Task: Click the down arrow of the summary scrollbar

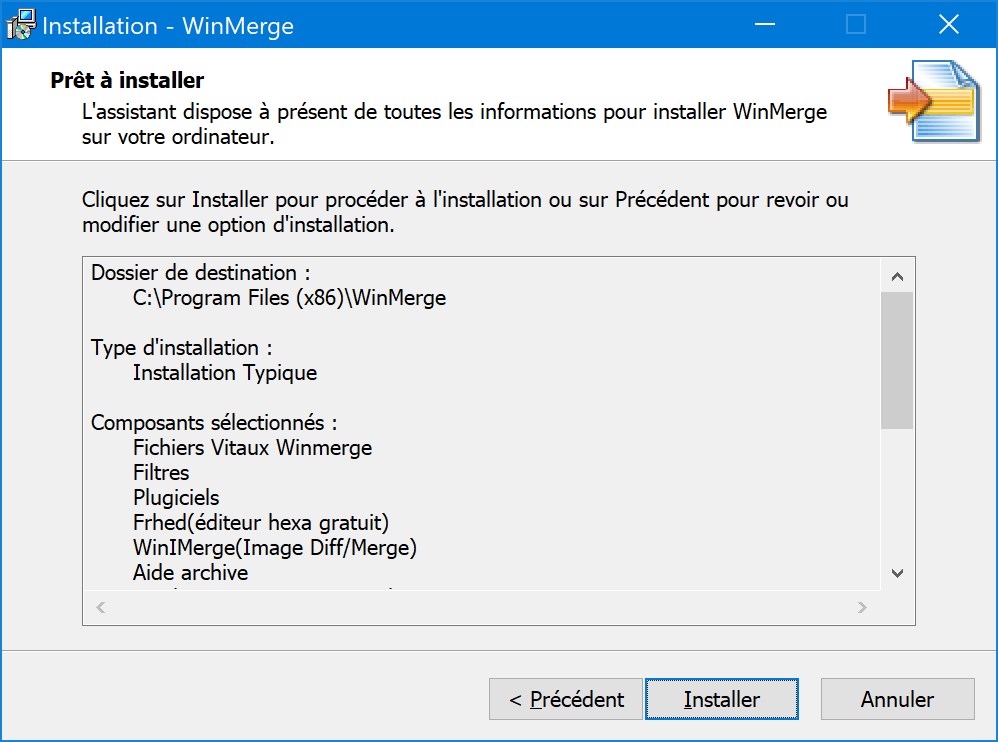Action: point(897,573)
